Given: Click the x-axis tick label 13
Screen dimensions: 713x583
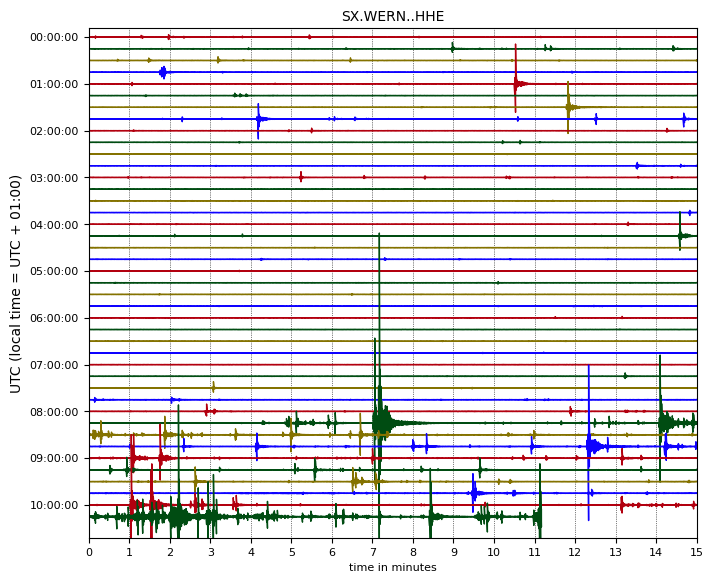Looking at the screenshot, I should coord(616,553).
